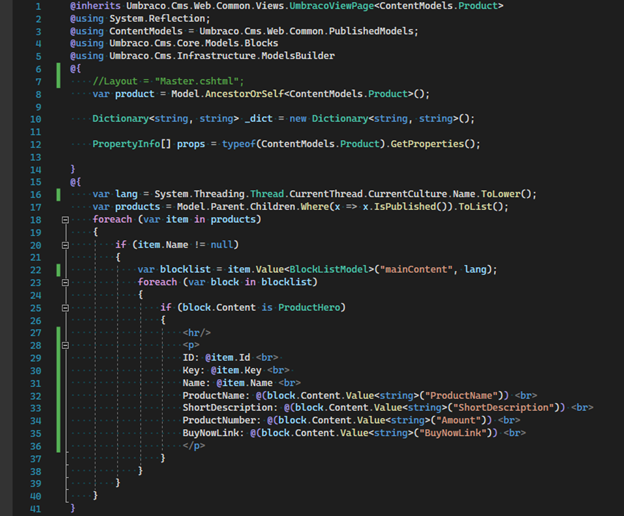
Task: Click line number 41 in the gutter
Action: [x=36, y=509]
